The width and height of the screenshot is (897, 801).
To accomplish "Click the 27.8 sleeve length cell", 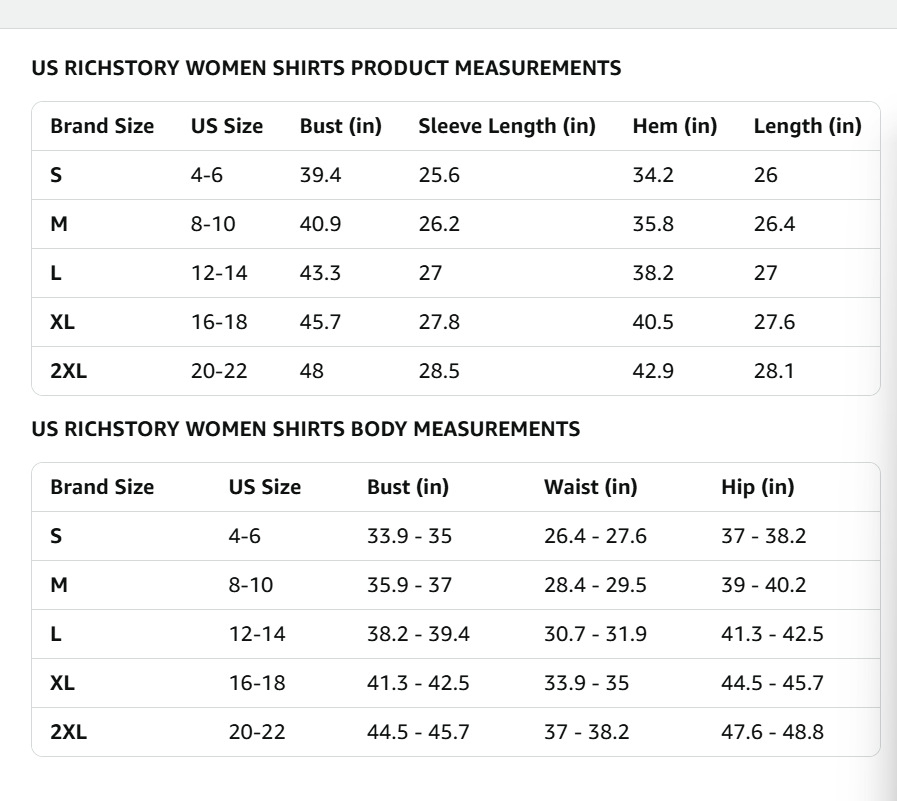I will [439, 322].
